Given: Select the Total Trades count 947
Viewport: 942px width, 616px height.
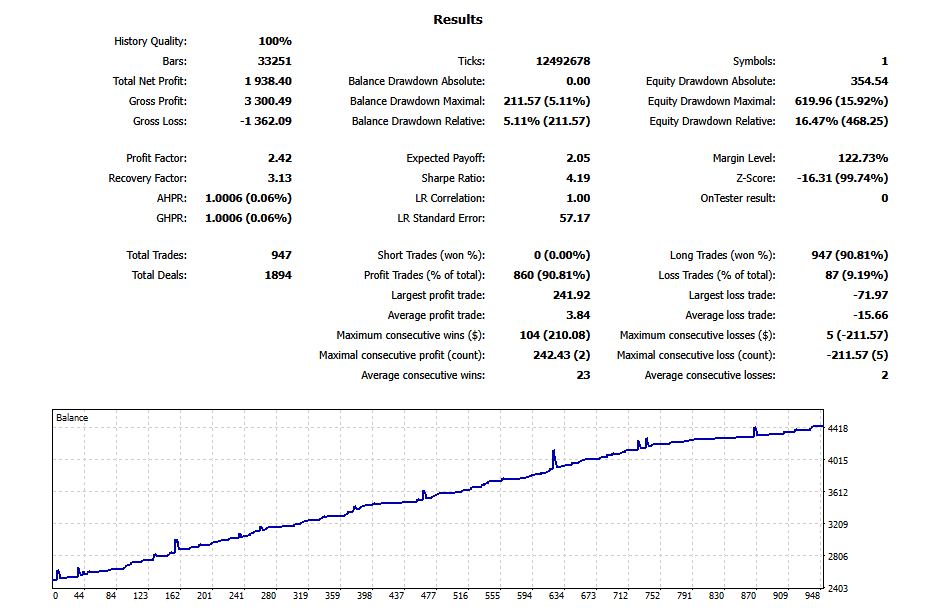Looking at the screenshot, I should 281,255.
